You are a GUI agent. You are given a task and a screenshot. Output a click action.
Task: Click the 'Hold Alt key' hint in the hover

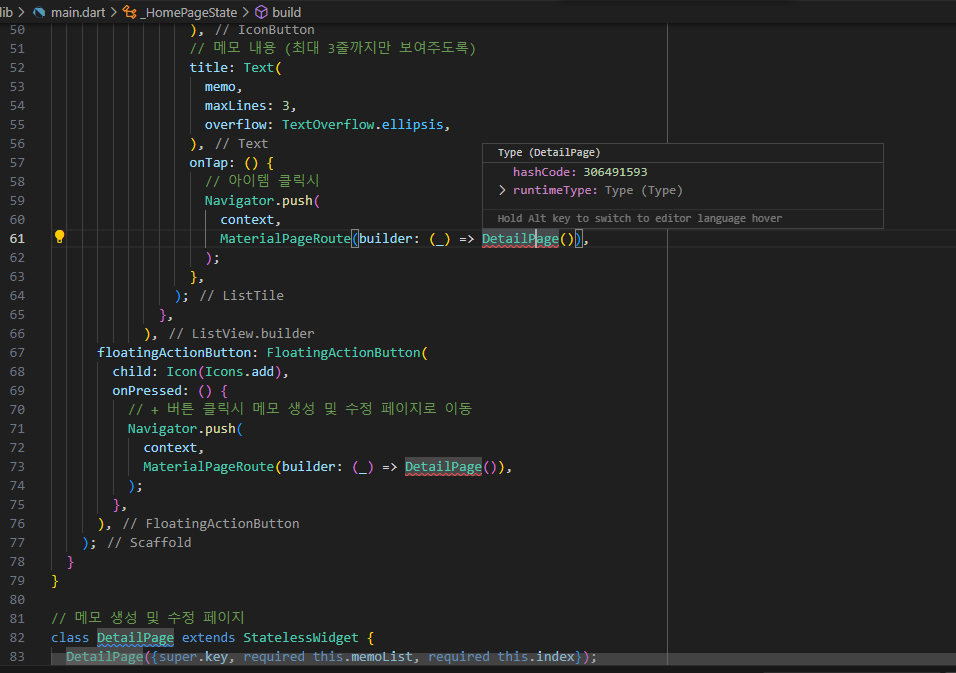[x=640, y=218]
